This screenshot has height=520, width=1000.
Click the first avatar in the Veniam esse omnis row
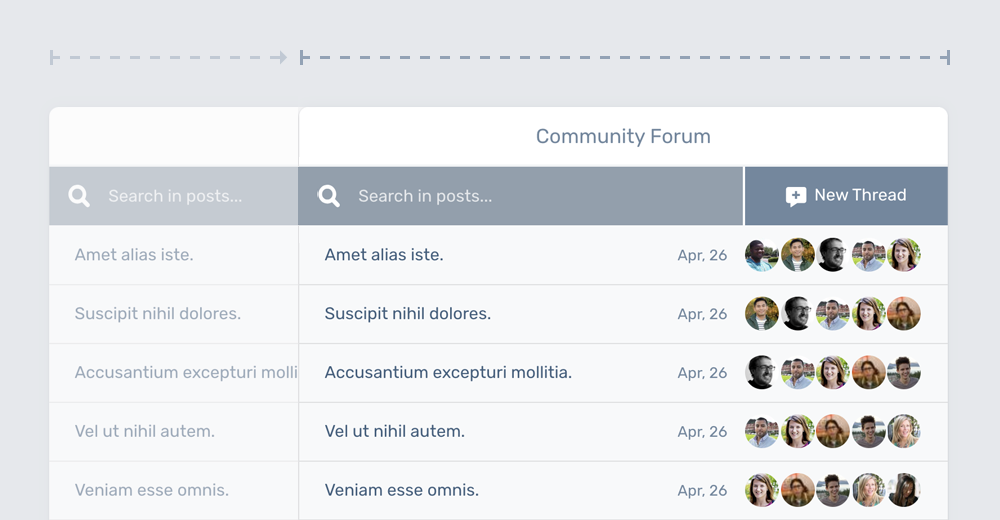[762, 491]
